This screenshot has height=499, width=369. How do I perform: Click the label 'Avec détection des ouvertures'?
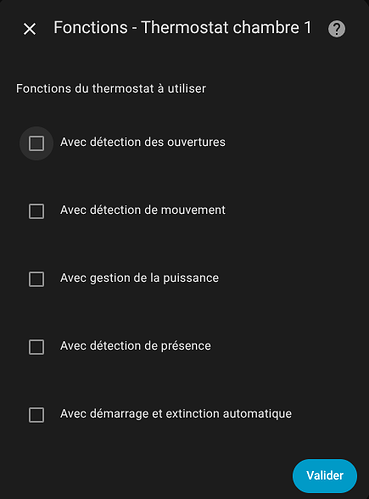[143, 142]
